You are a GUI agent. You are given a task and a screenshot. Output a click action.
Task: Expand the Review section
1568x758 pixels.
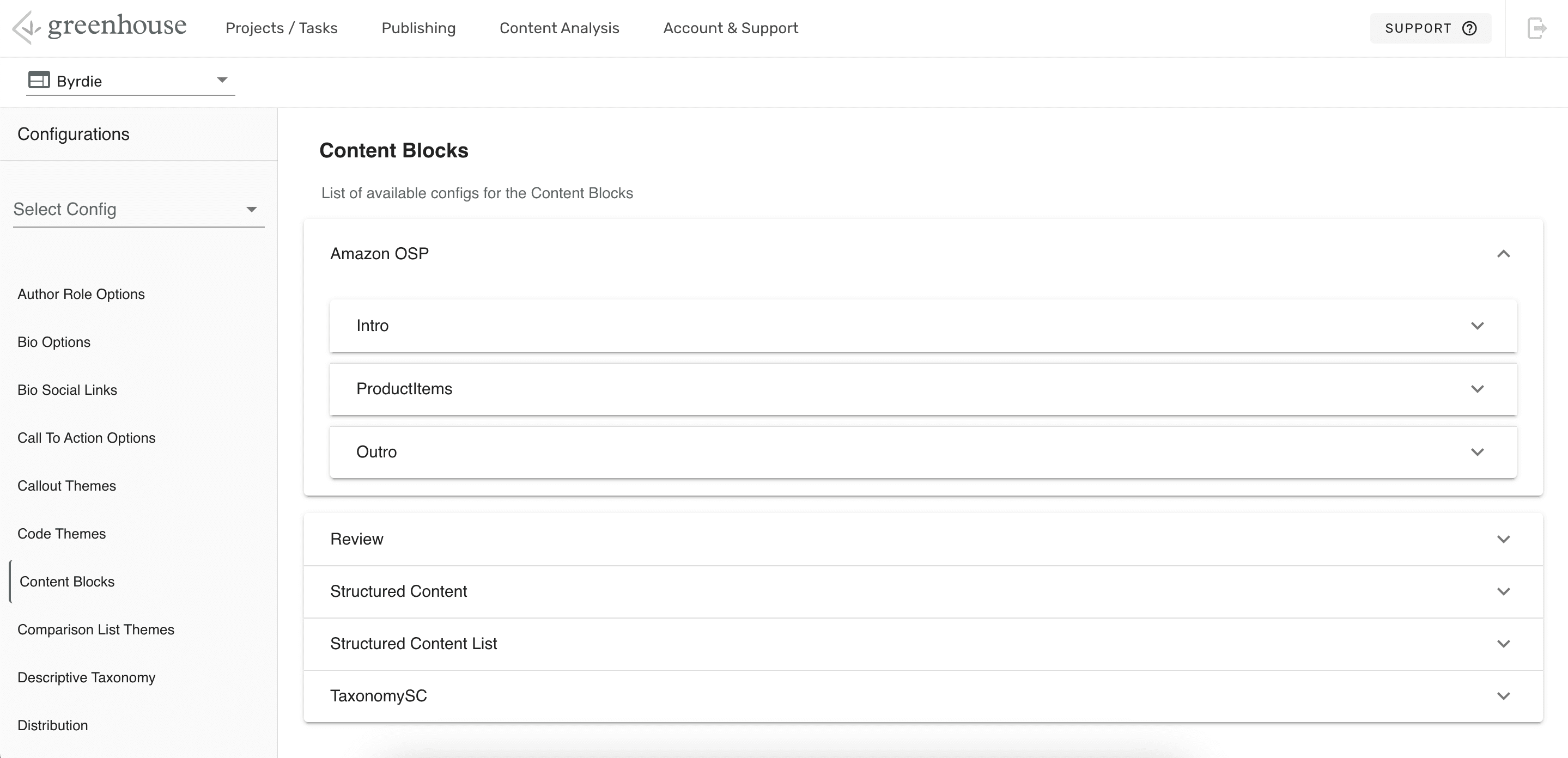click(x=1503, y=540)
